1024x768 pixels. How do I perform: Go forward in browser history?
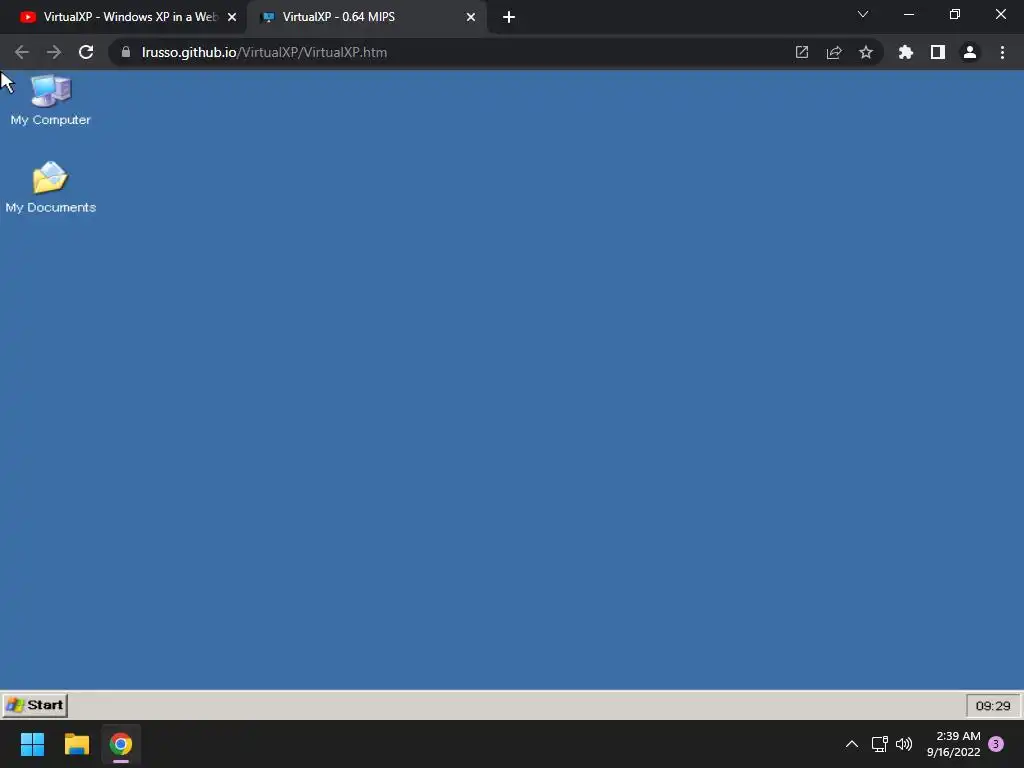click(x=54, y=52)
